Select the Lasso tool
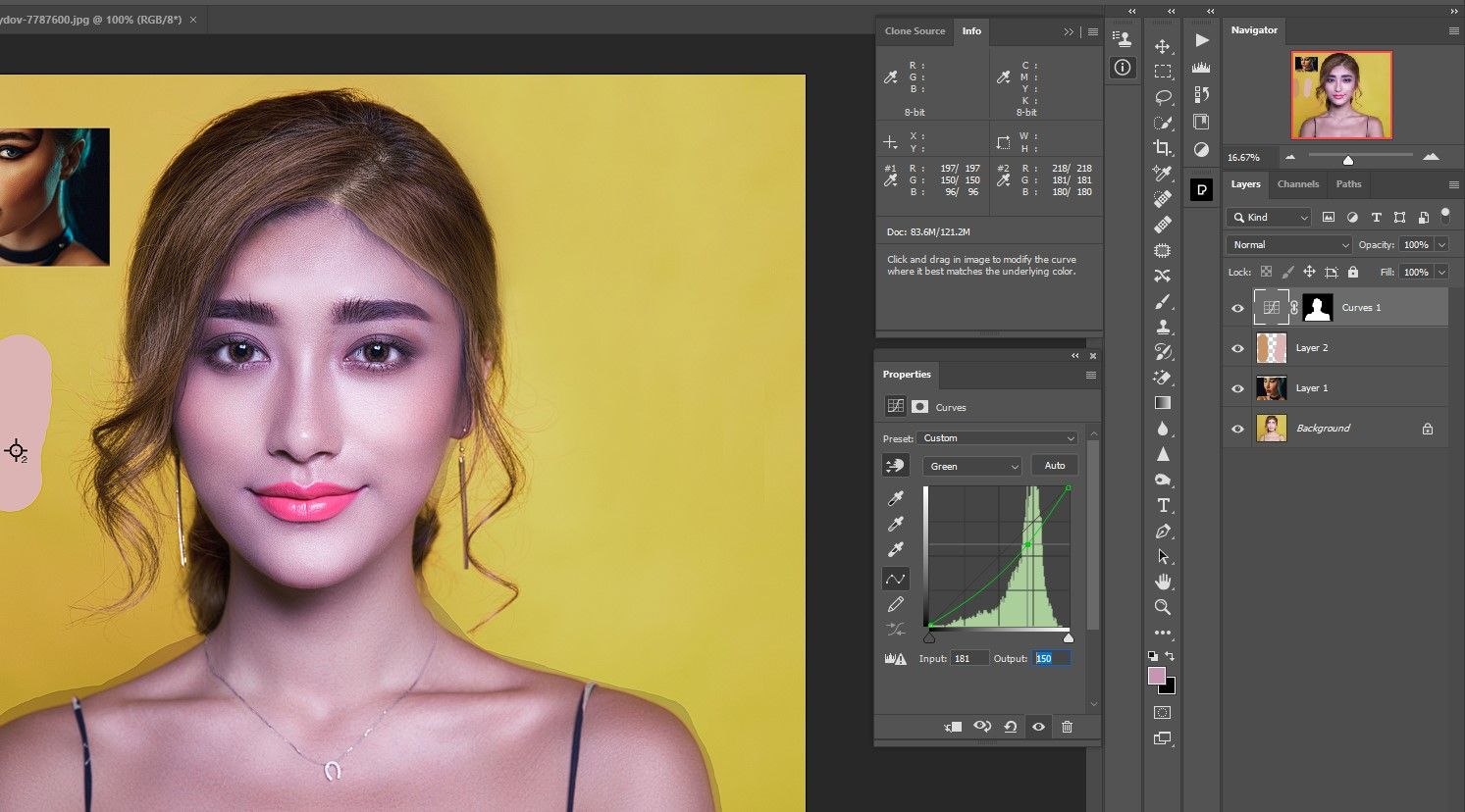The image size is (1465, 812). tap(1163, 97)
